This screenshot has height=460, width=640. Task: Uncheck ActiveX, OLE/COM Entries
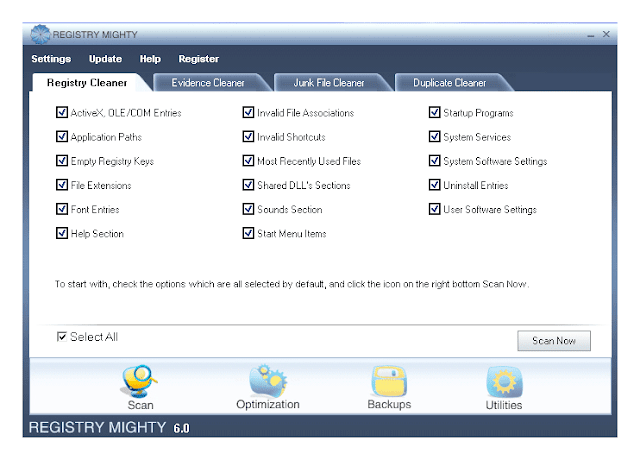point(62,112)
